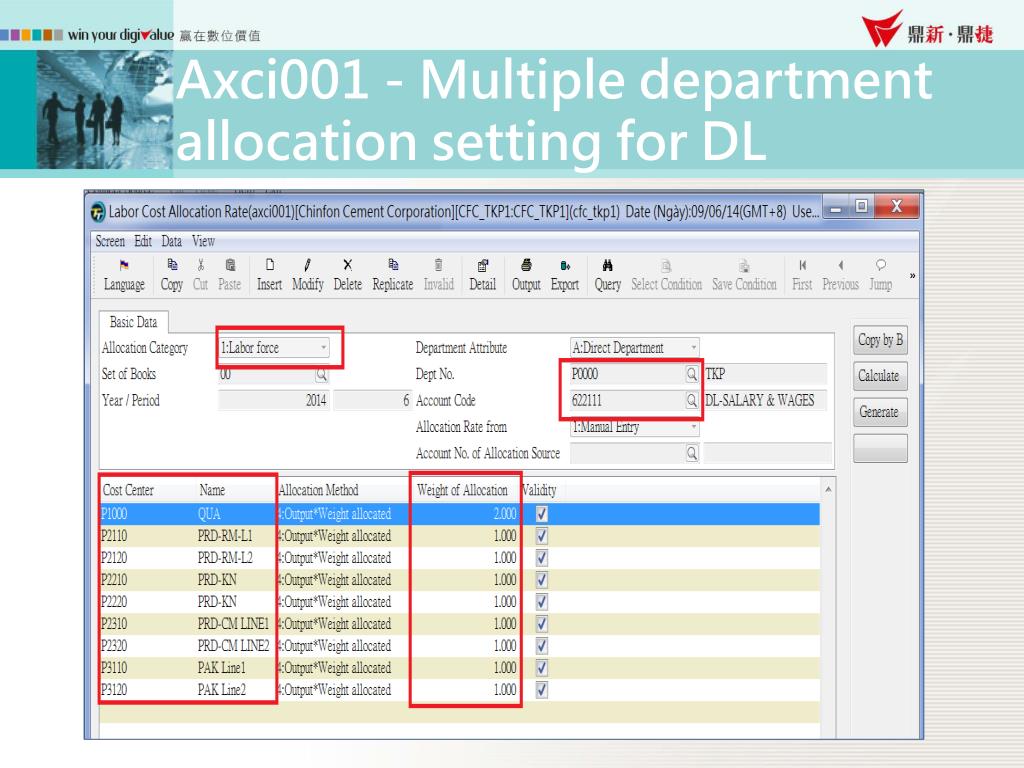Click blank button below Generate
Image resolution: width=1024 pixels, height=768 pixels.
pyautogui.click(x=880, y=449)
